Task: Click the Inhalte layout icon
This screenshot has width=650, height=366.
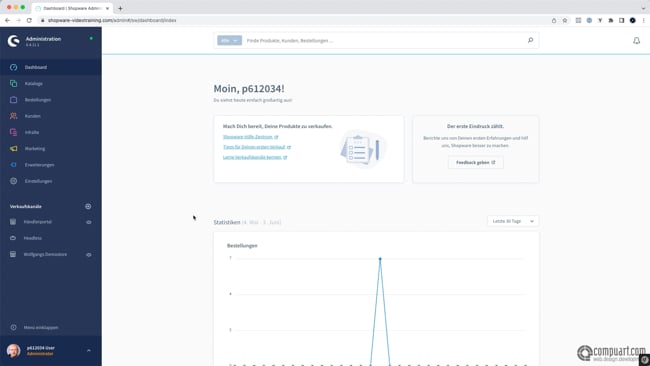Action: [x=13, y=132]
